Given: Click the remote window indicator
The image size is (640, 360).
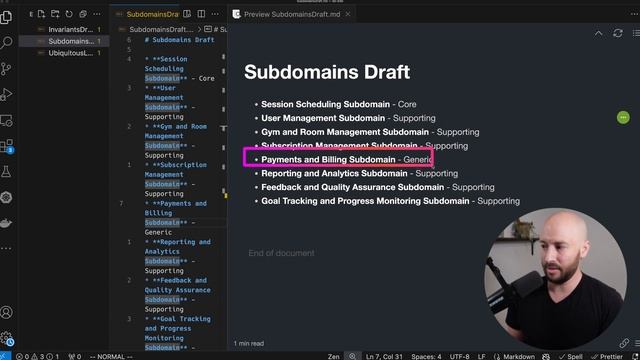Looking at the screenshot, I should (5, 356).
